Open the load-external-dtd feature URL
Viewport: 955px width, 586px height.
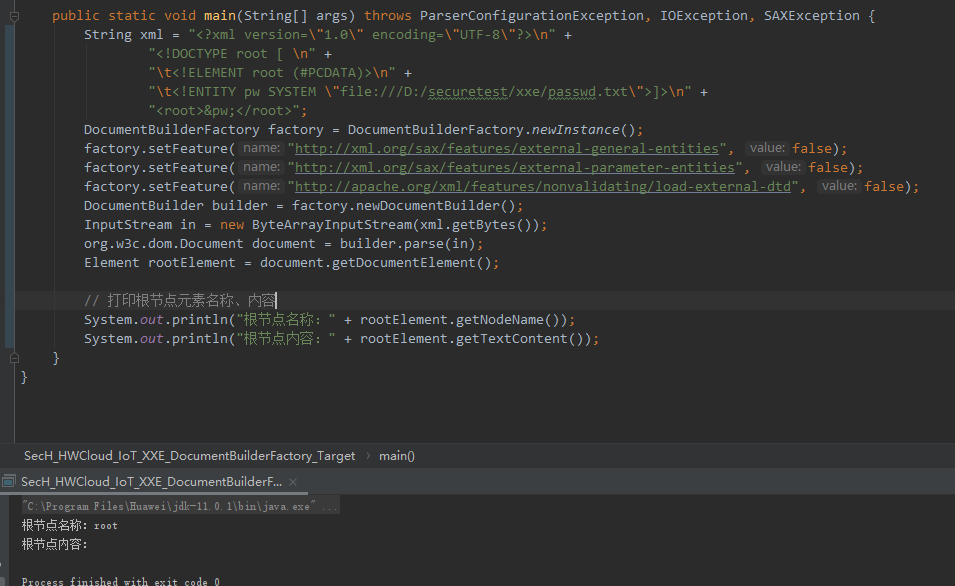(x=543, y=186)
